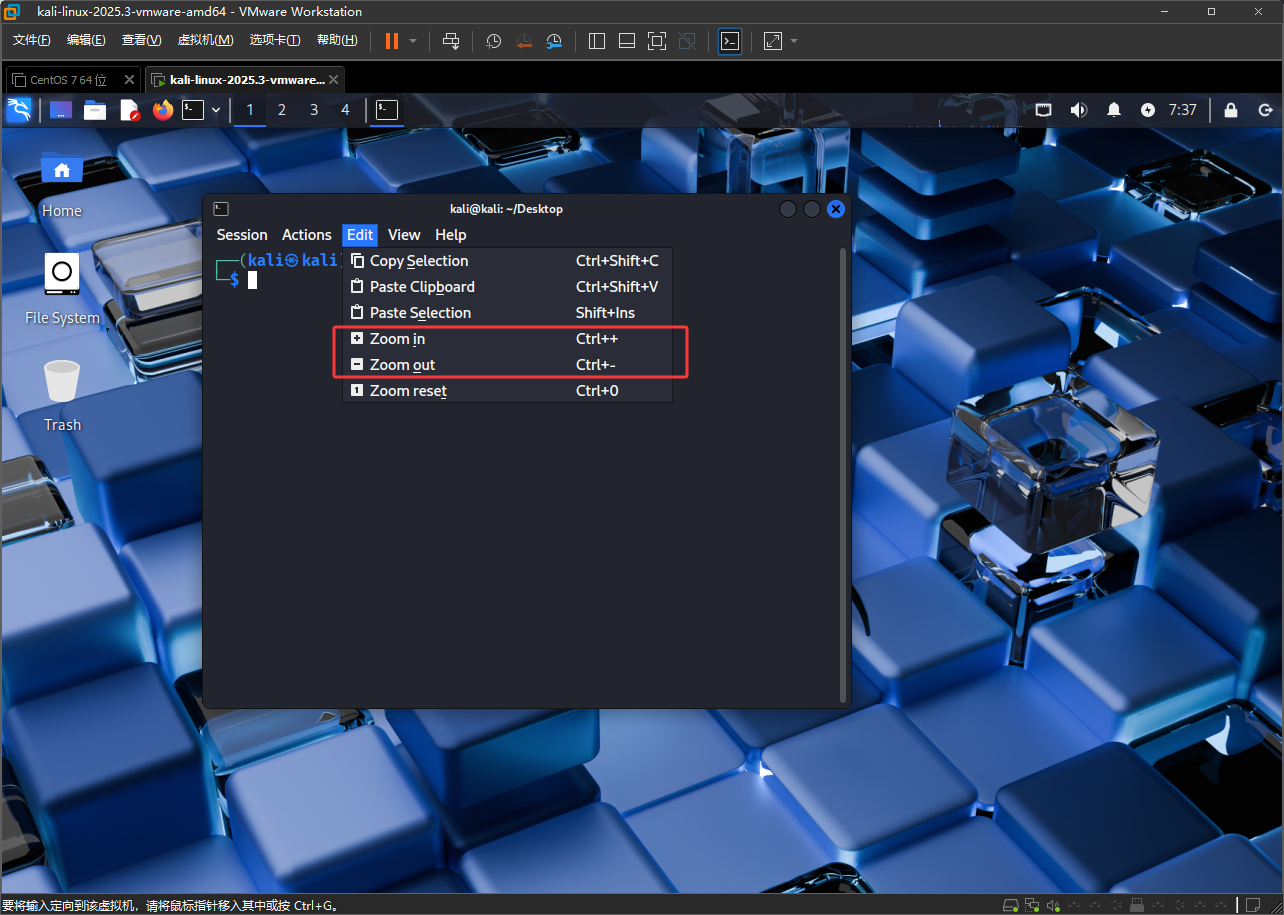Choose Zoom in from the Edit menu

click(507, 339)
